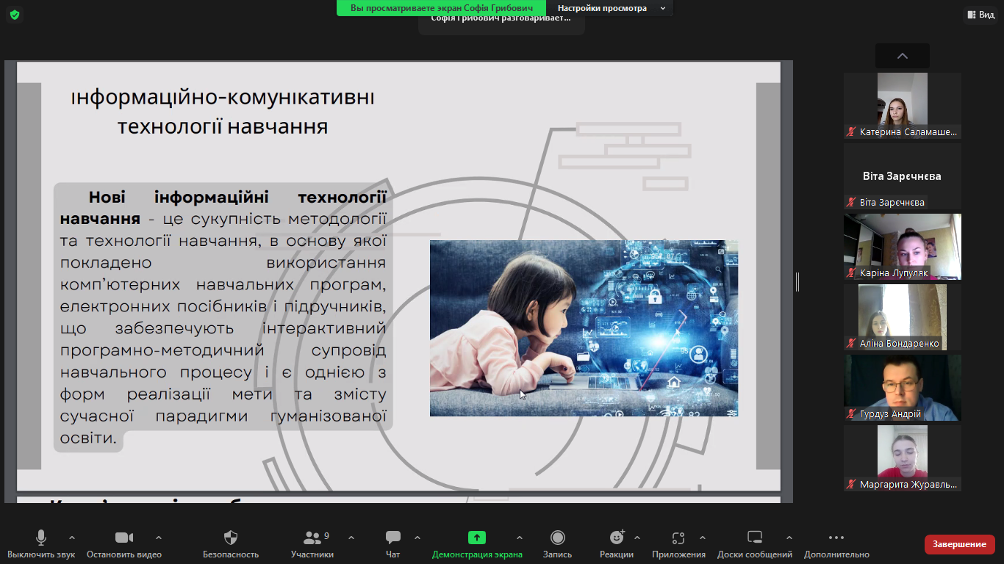Expand audio options arrow beside the microphone
Image resolution: width=1004 pixels, height=564 pixels.
click(x=71, y=538)
